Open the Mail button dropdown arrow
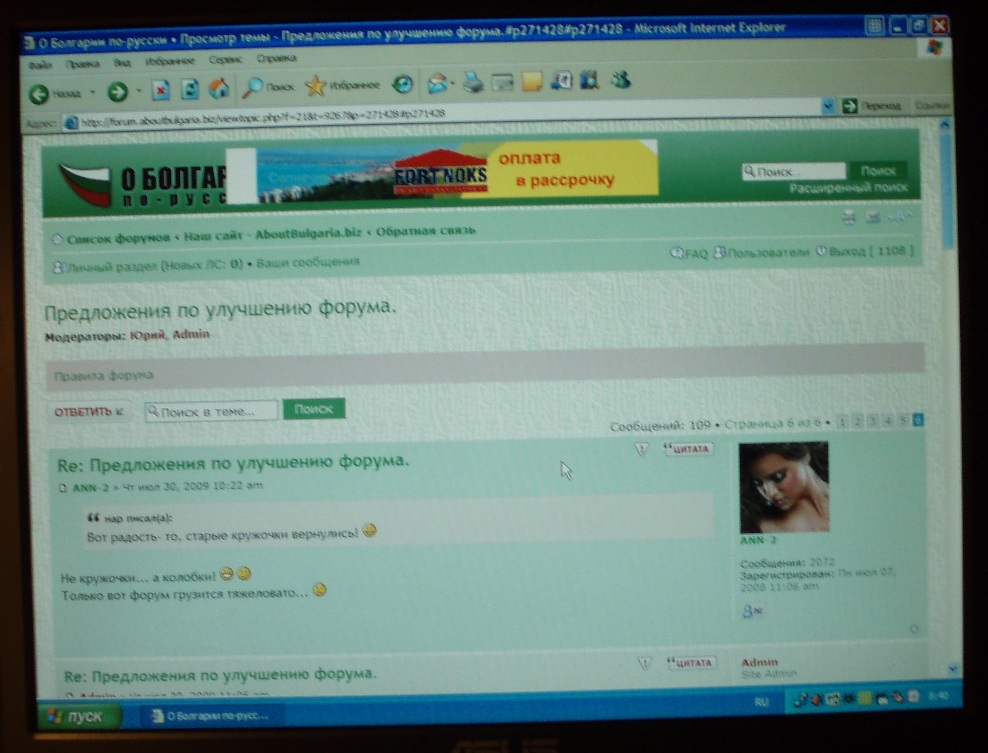Image resolution: width=988 pixels, height=753 pixels. pyautogui.click(x=453, y=84)
